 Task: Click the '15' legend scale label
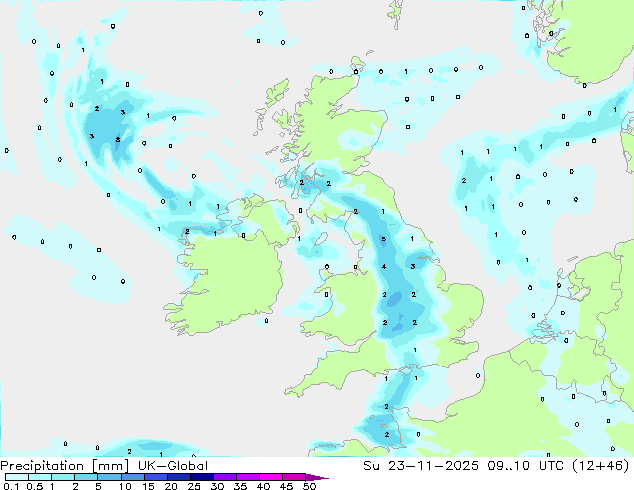tap(148, 486)
